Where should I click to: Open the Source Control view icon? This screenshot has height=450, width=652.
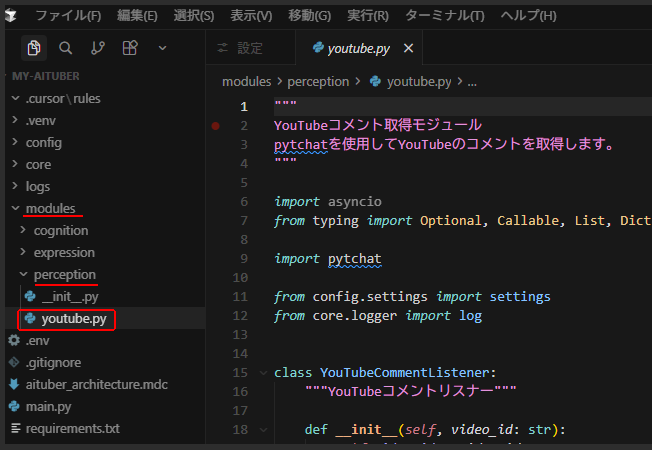97,48
